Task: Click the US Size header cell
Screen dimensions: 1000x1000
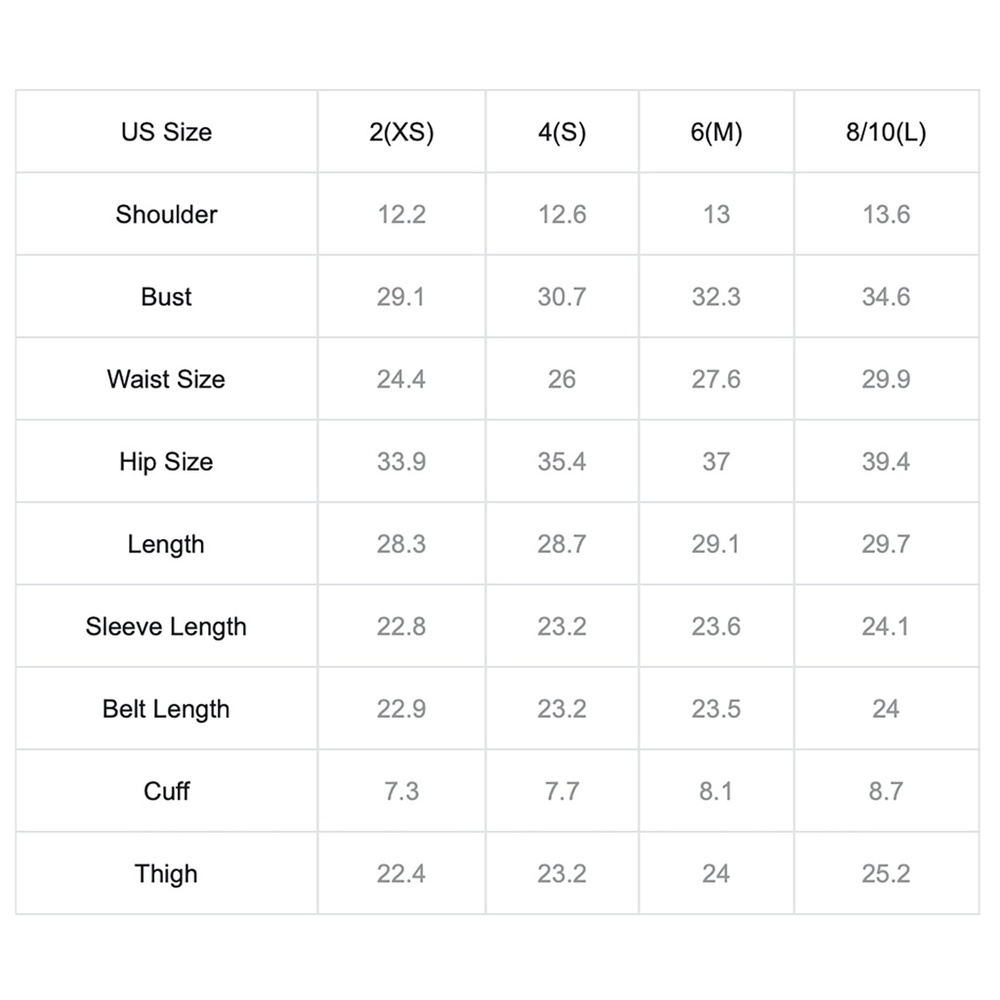Action: click(166, 132)
